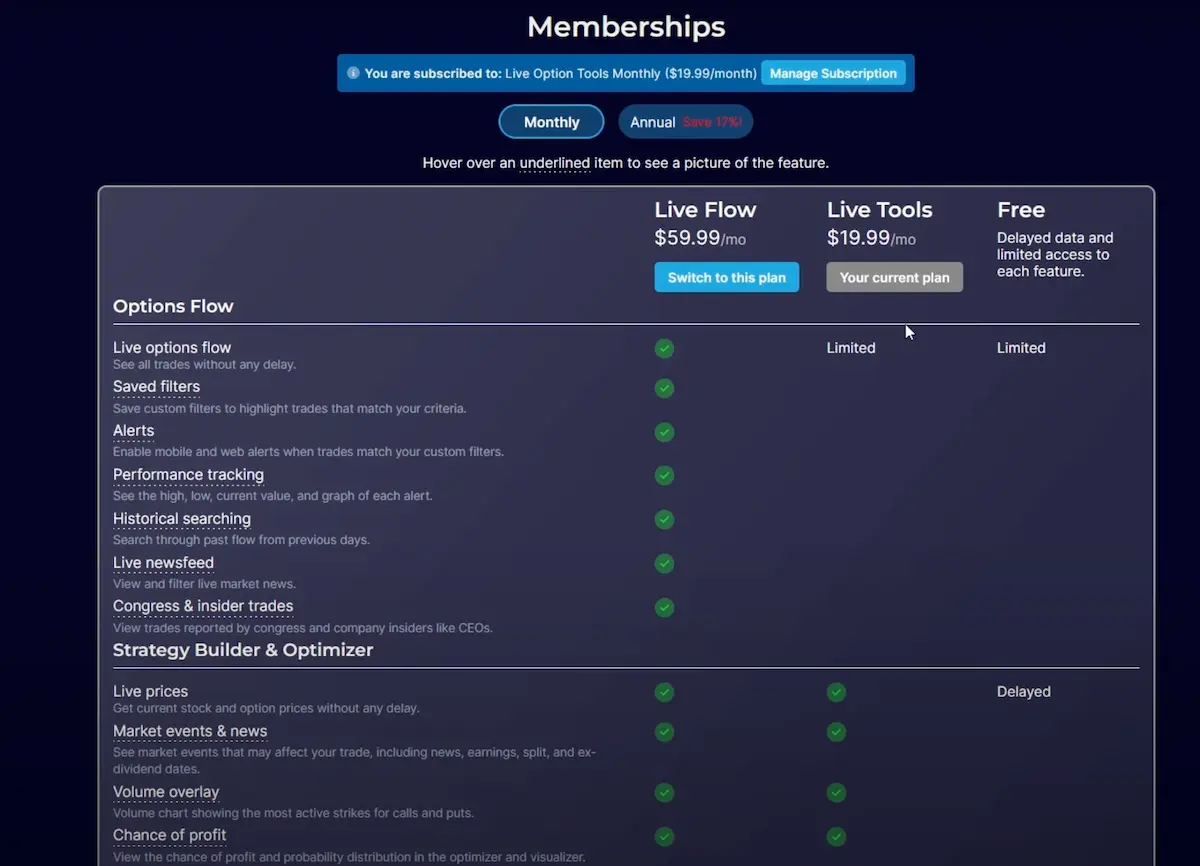Click the Live Tools plan heading
This screenshot has width=1200, height=866.
point(879,210)
